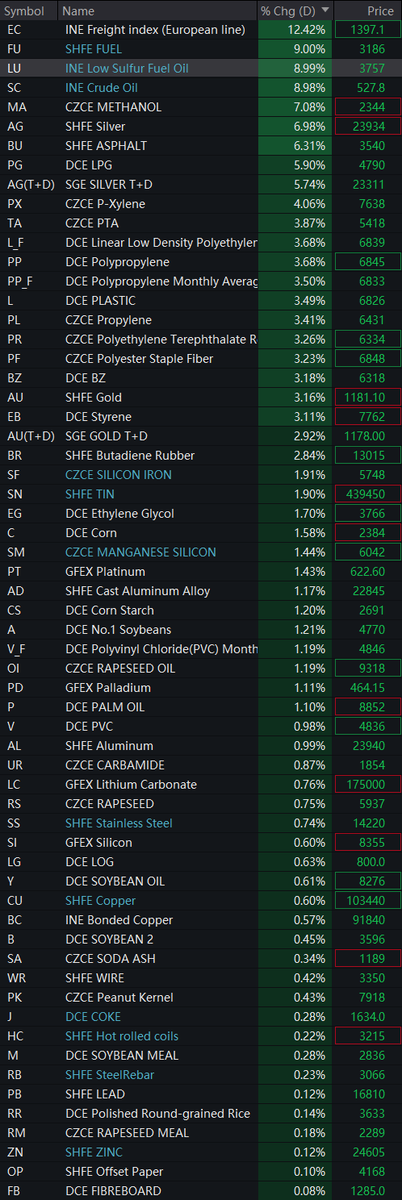Screen dimensions: 402x1200
Task: Click the Name column header
Action: point(77,10)
